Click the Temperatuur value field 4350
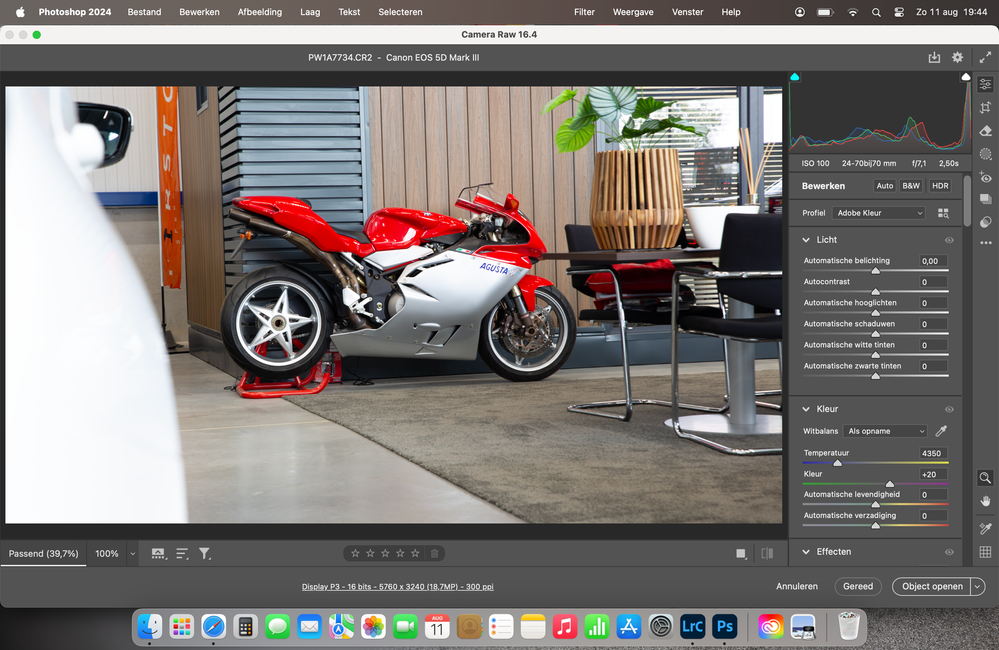This screenshot has width=999, height=650. tap(932, 453)
